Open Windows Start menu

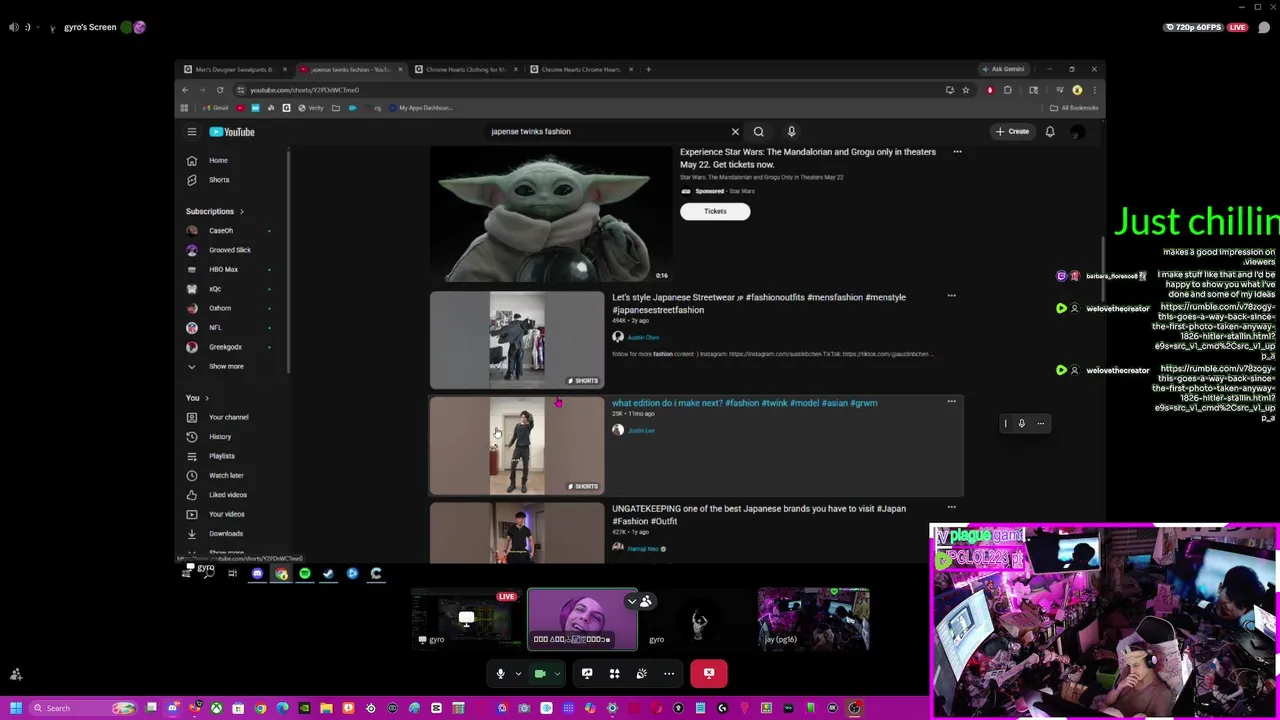click(x=15, y=708)
